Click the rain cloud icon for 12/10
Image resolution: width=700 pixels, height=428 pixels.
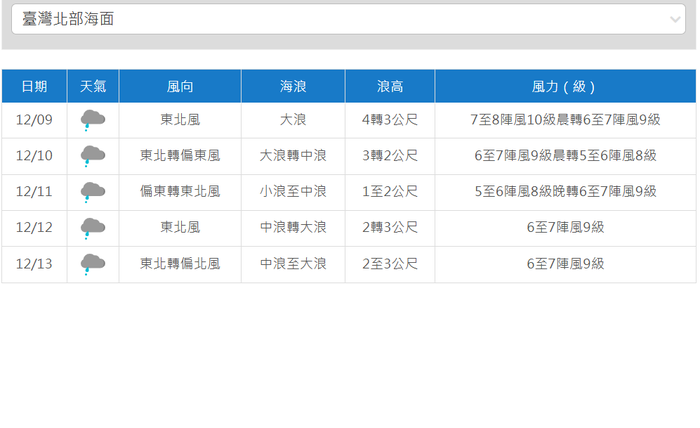pyautogui.click(x=93, y=156)
